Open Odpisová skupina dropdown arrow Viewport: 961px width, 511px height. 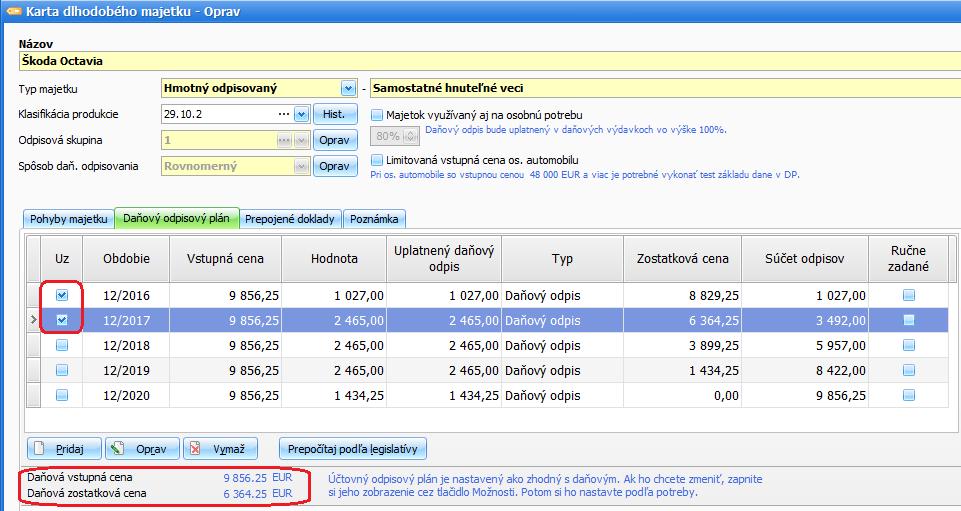click(301, 140)
